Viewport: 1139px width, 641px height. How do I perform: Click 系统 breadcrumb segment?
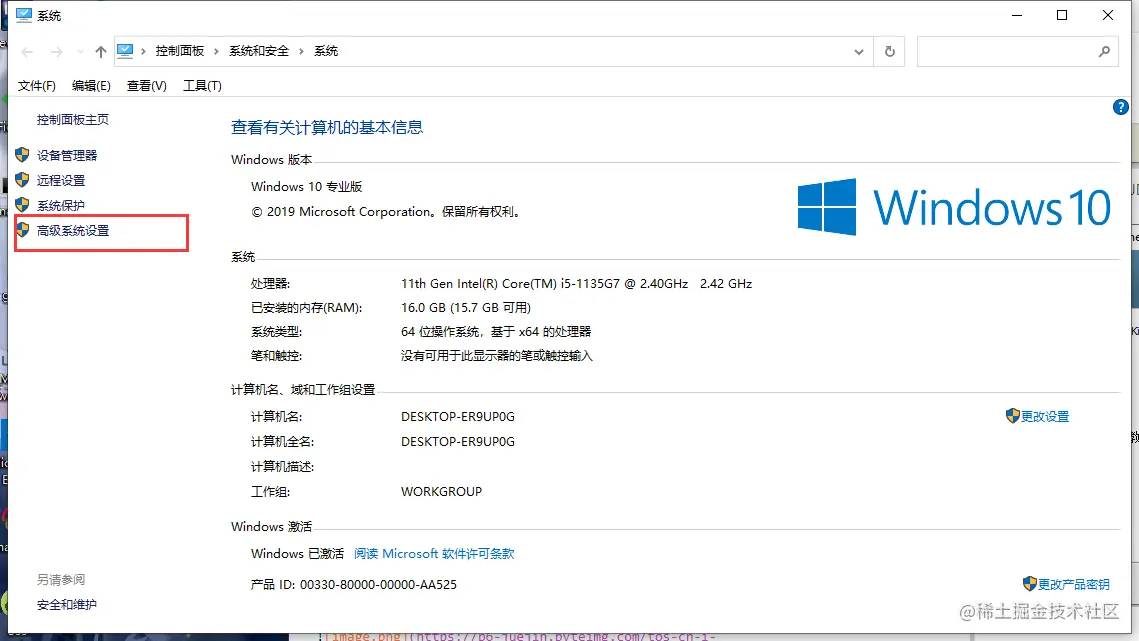tap(325, 51)
